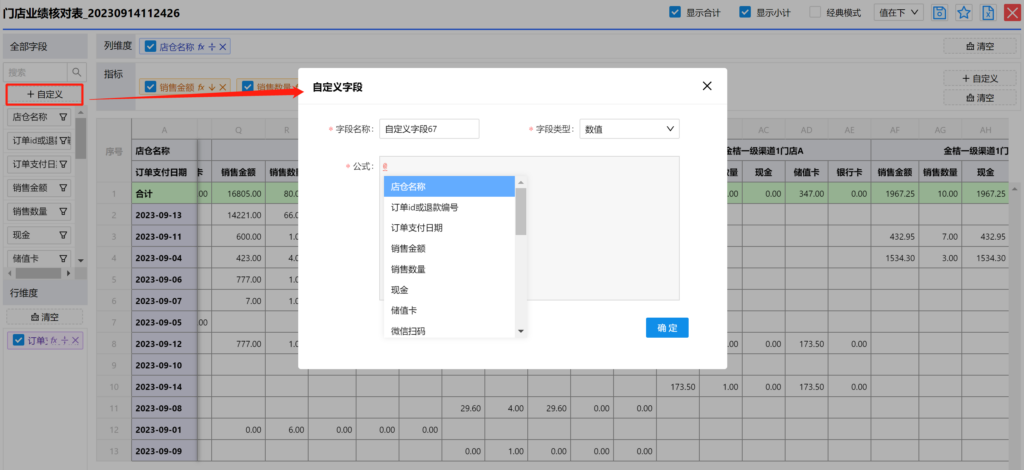Pick 销售数量 in formula suggestion list
The width and height of the screenshot is (1024, 470).
(449, 270)
